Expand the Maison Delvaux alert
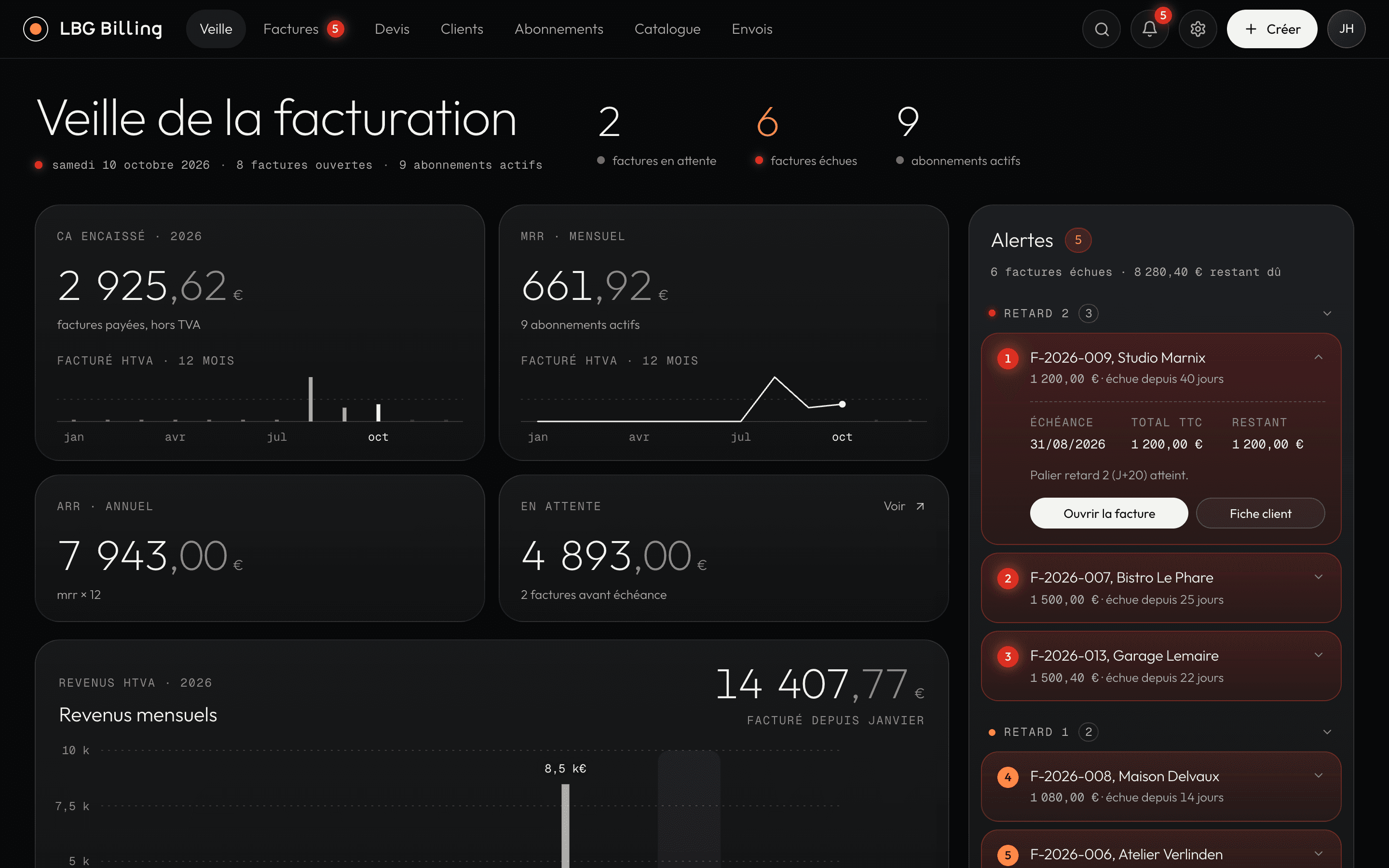This screenshot has width=1389, height=868. [1319, 775]
